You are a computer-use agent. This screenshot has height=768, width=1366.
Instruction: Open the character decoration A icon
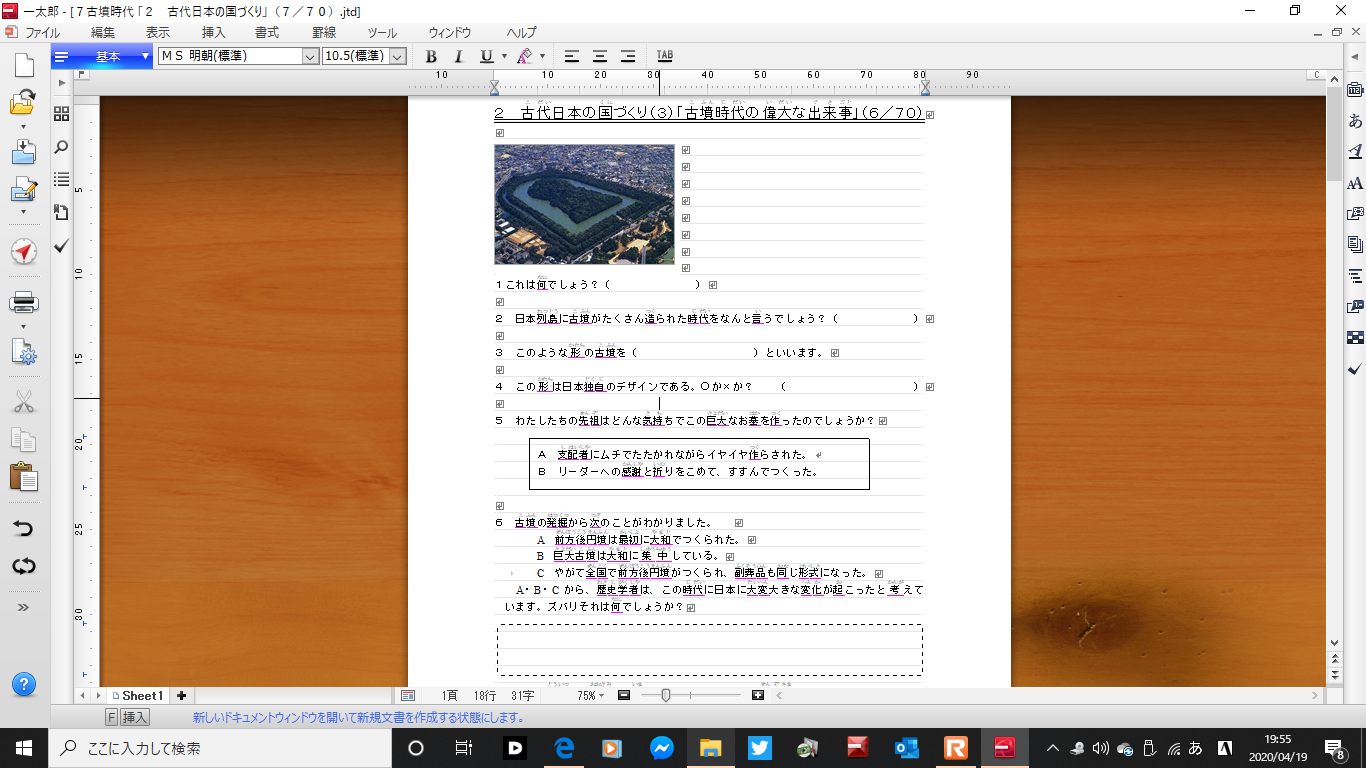tap(1355, 152)
